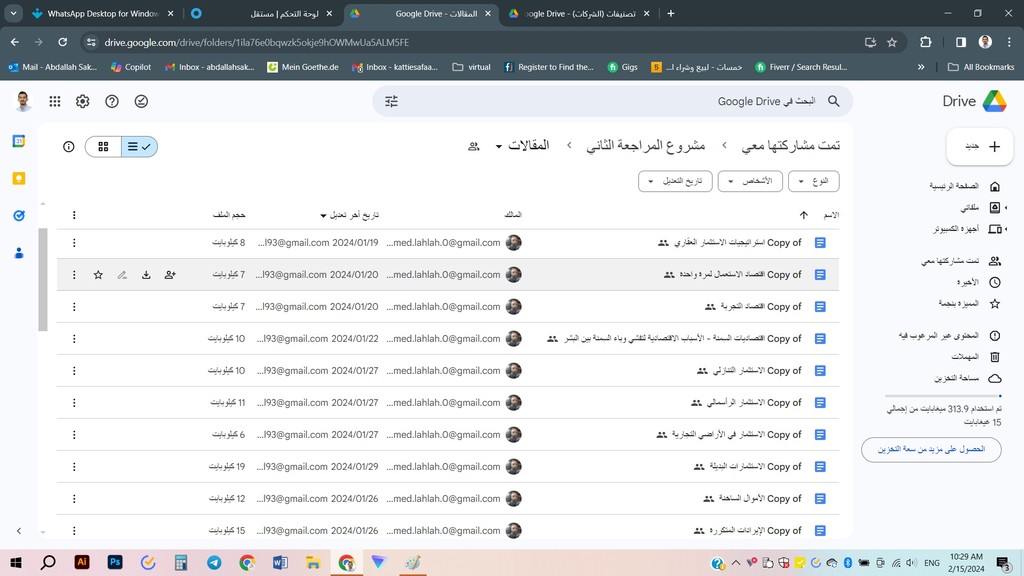Open Google apps grid launcher
The height and width of the screenshot is (576, 1024).
tap(55, 101)
